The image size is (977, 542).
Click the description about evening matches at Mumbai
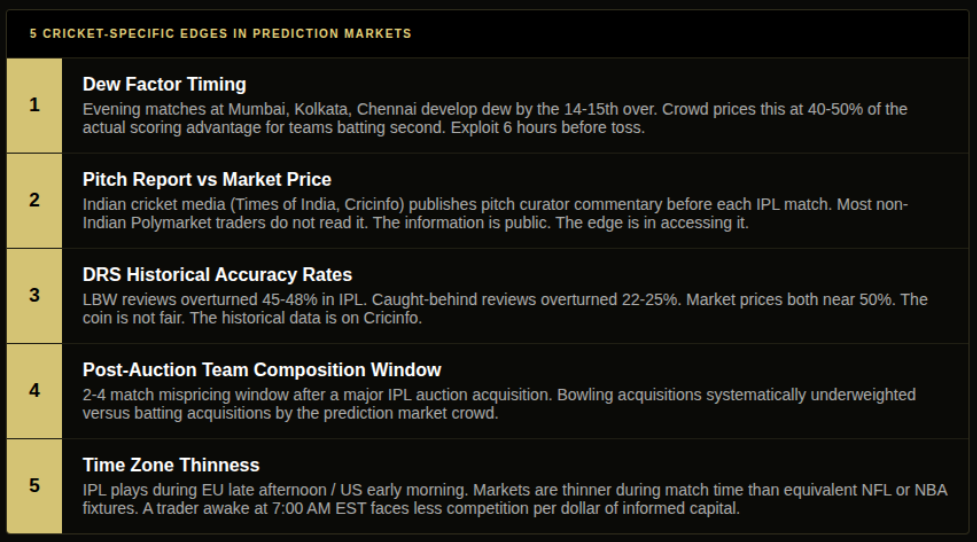[x=495, y=118]
